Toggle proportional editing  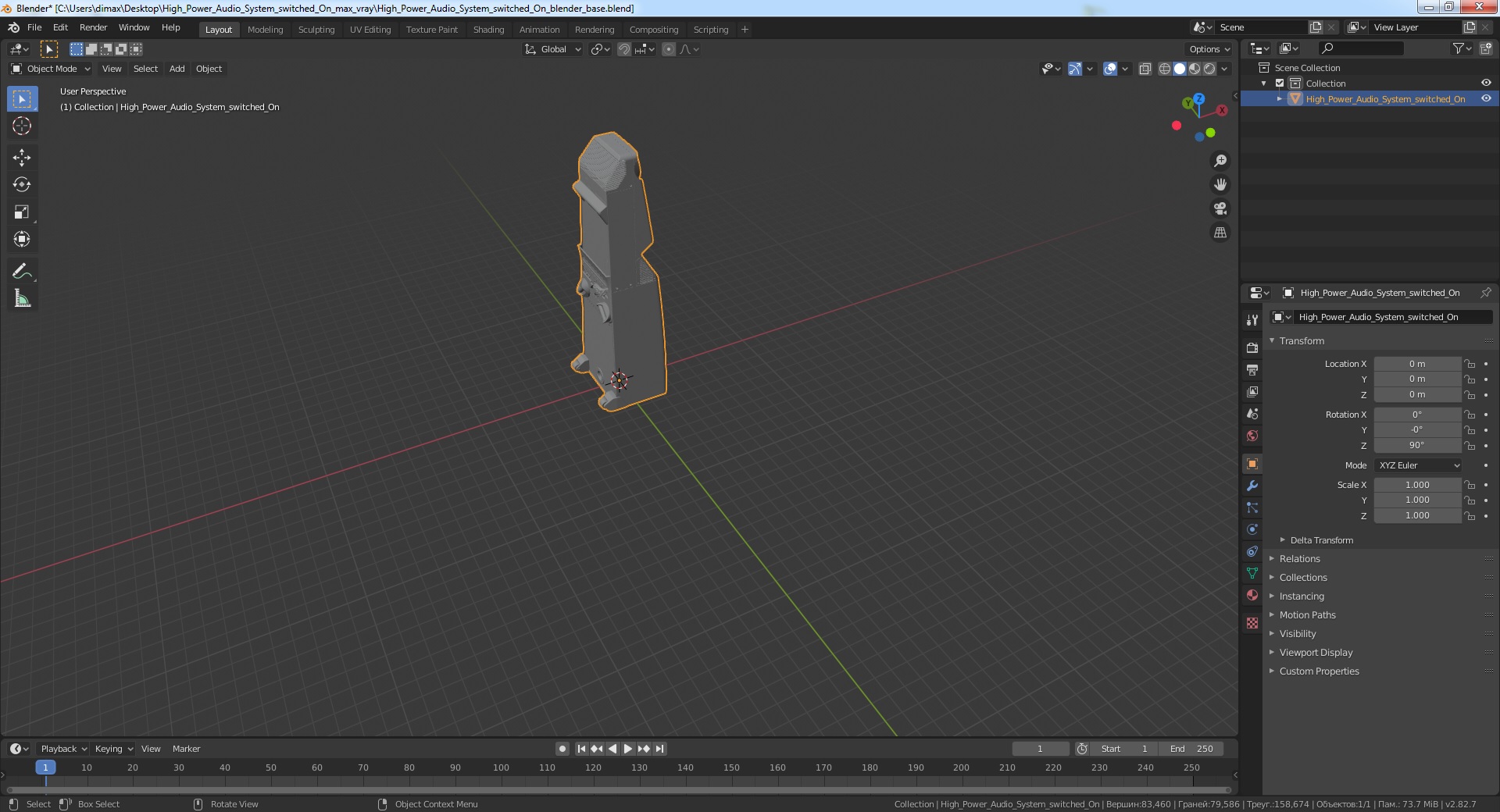[669, 49]
